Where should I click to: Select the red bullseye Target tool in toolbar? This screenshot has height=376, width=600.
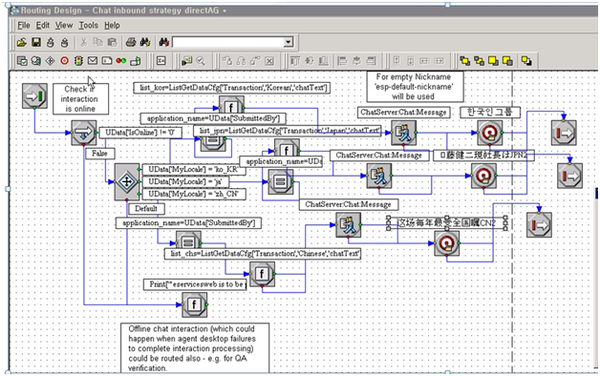64,61
